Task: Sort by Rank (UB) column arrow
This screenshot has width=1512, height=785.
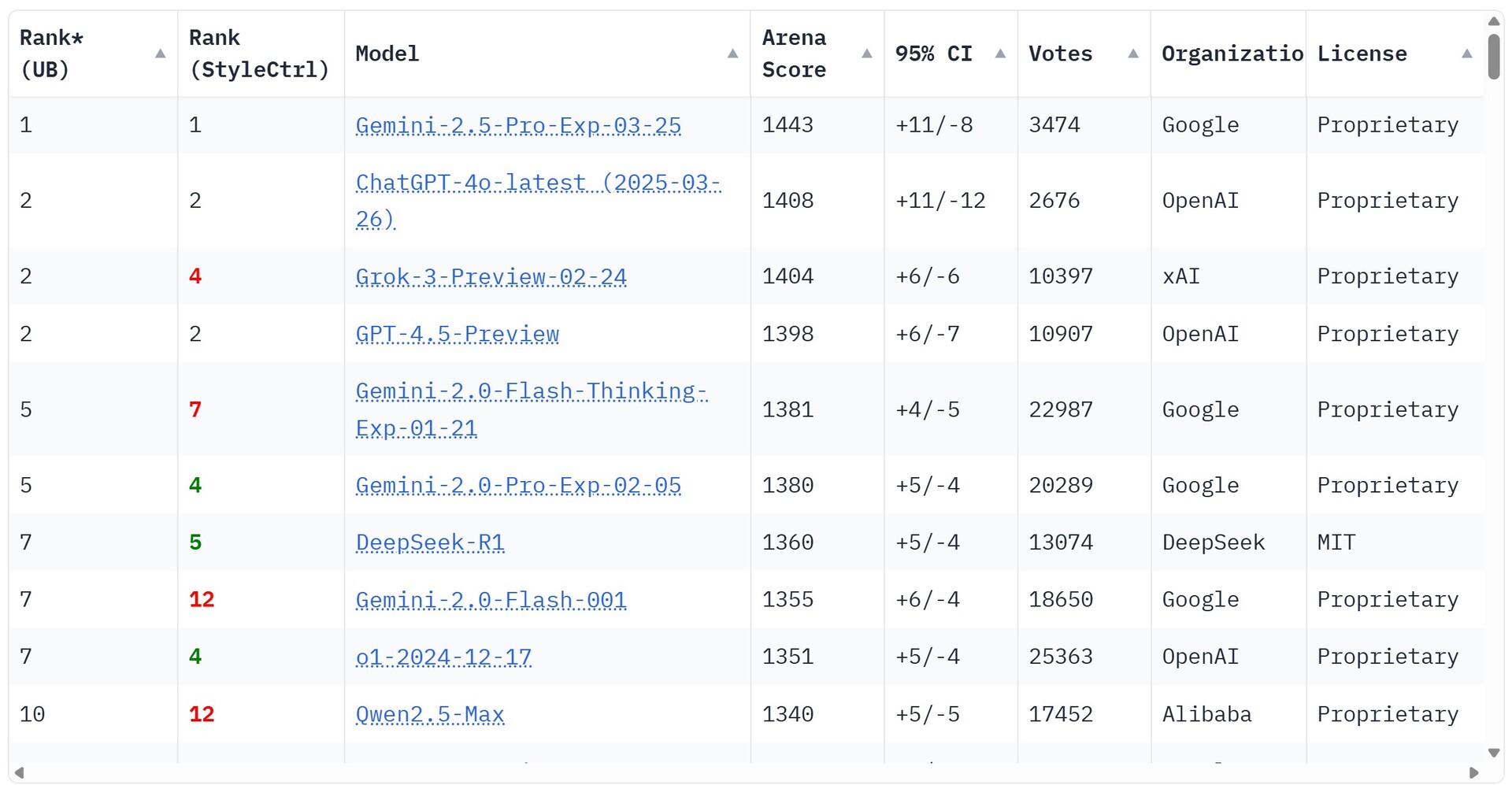Action: tap(160, 54)
